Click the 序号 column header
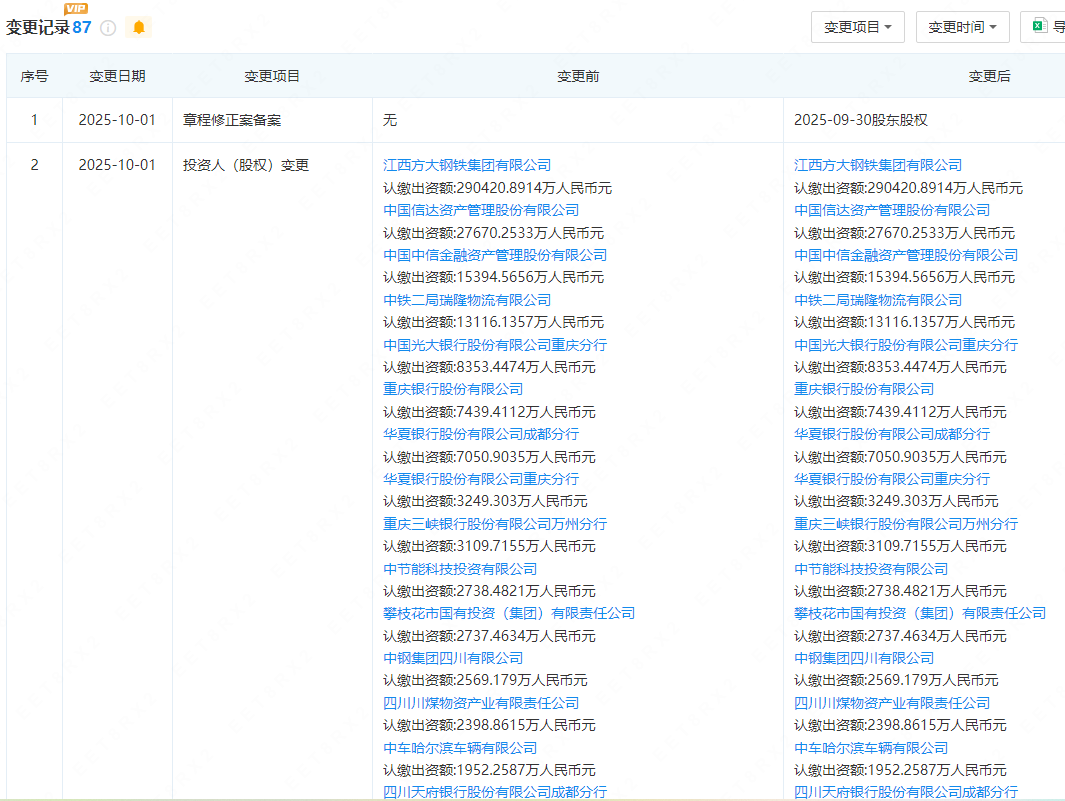The width and height of the screenshot is (1065, 801). 34,76
